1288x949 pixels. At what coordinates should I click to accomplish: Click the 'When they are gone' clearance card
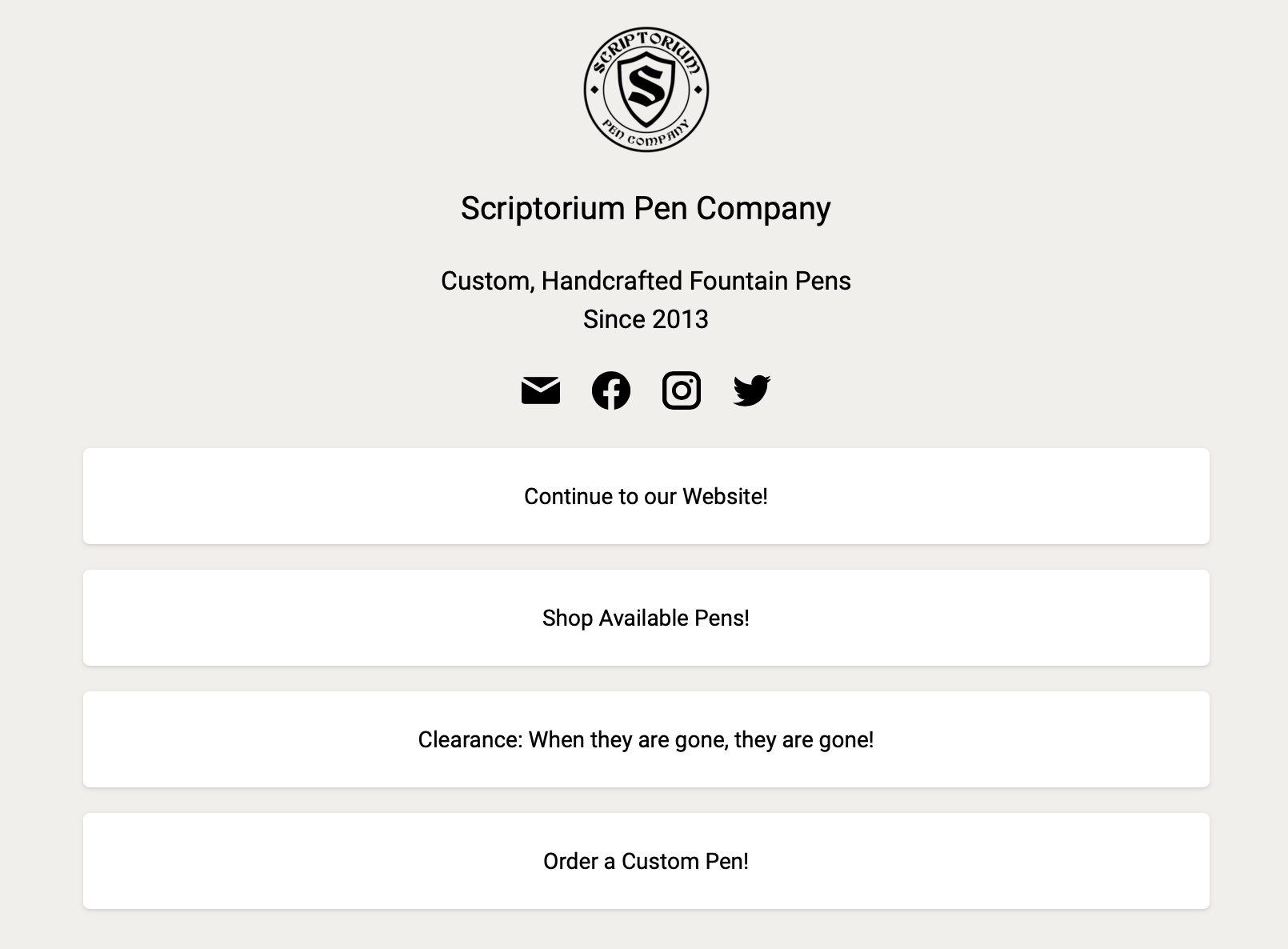645,739
